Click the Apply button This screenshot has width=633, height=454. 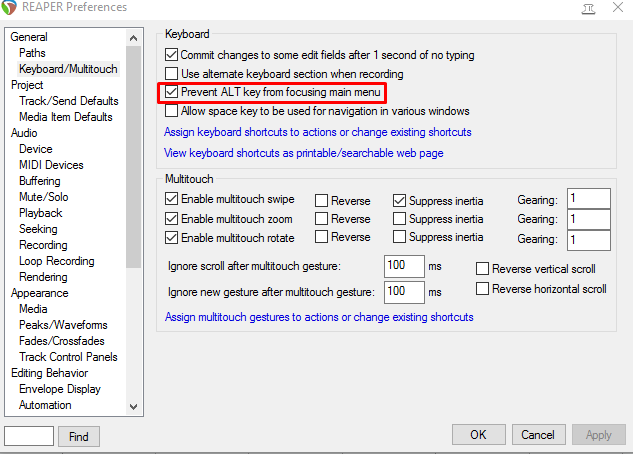point(599,435)
